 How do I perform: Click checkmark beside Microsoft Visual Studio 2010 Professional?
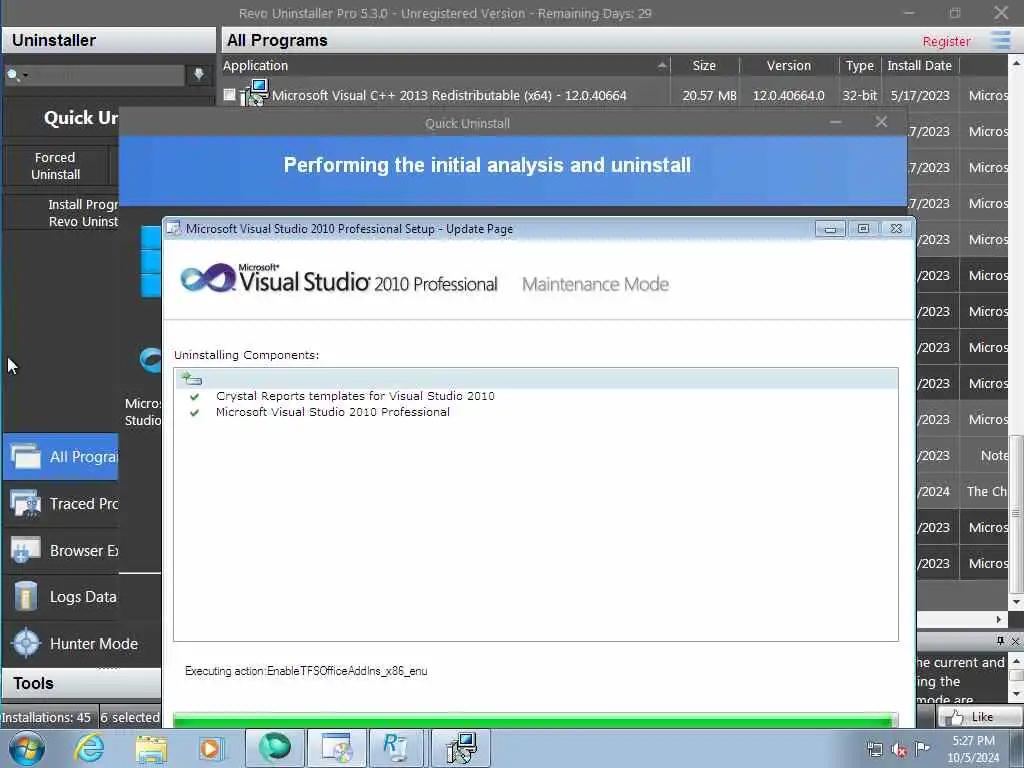point(194,413)
